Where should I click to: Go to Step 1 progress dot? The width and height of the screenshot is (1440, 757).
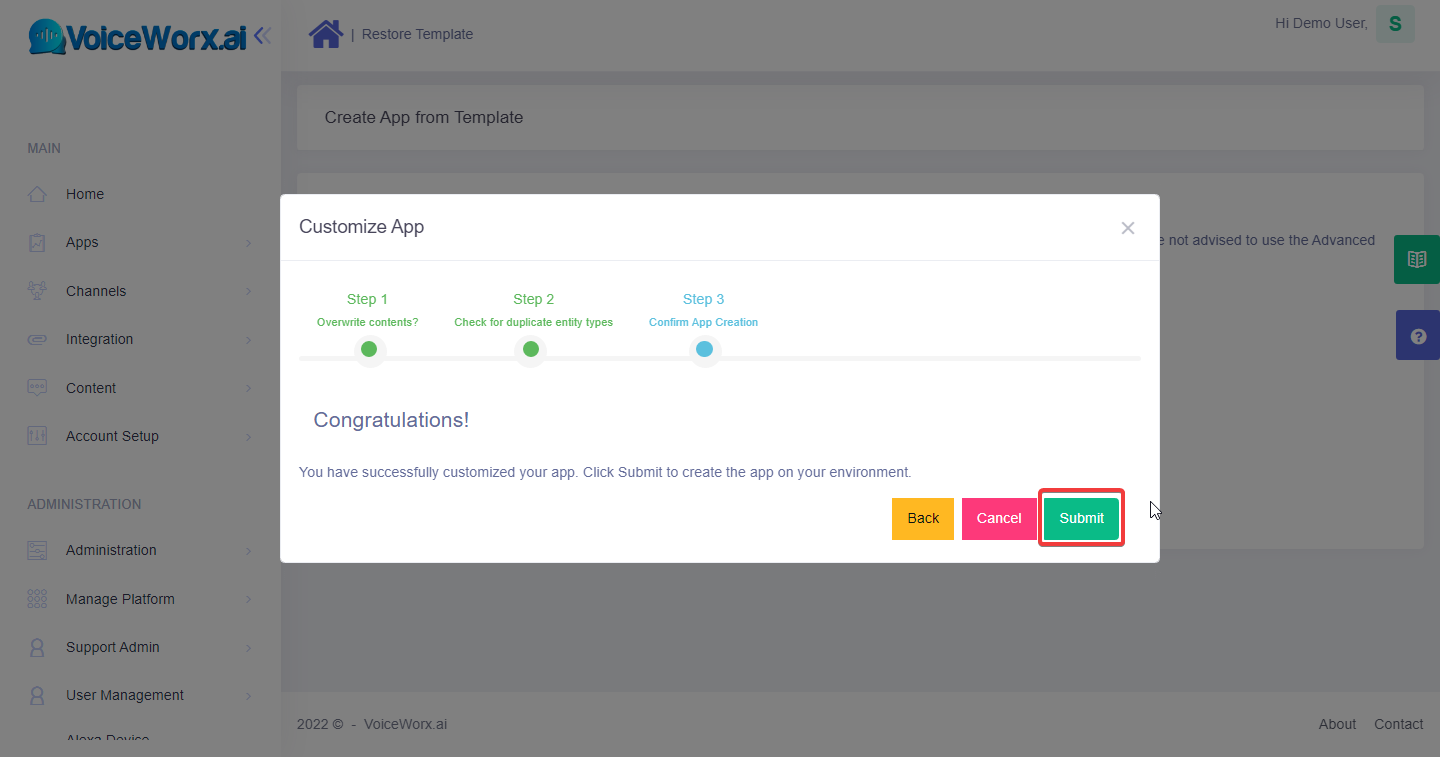pos(369,349)
